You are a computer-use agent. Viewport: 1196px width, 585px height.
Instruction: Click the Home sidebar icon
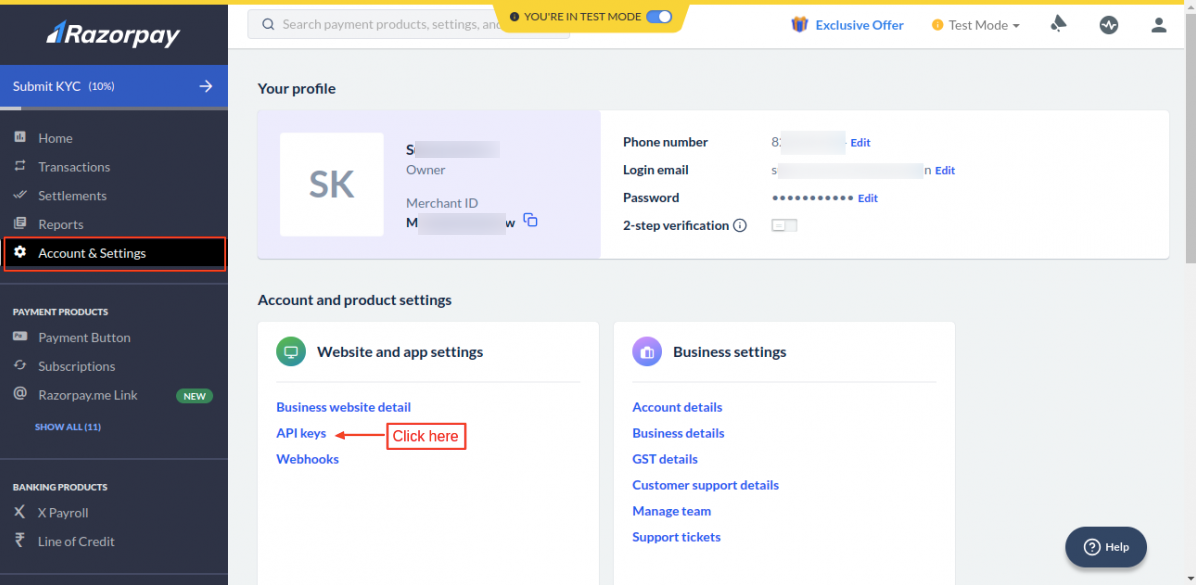21,137
